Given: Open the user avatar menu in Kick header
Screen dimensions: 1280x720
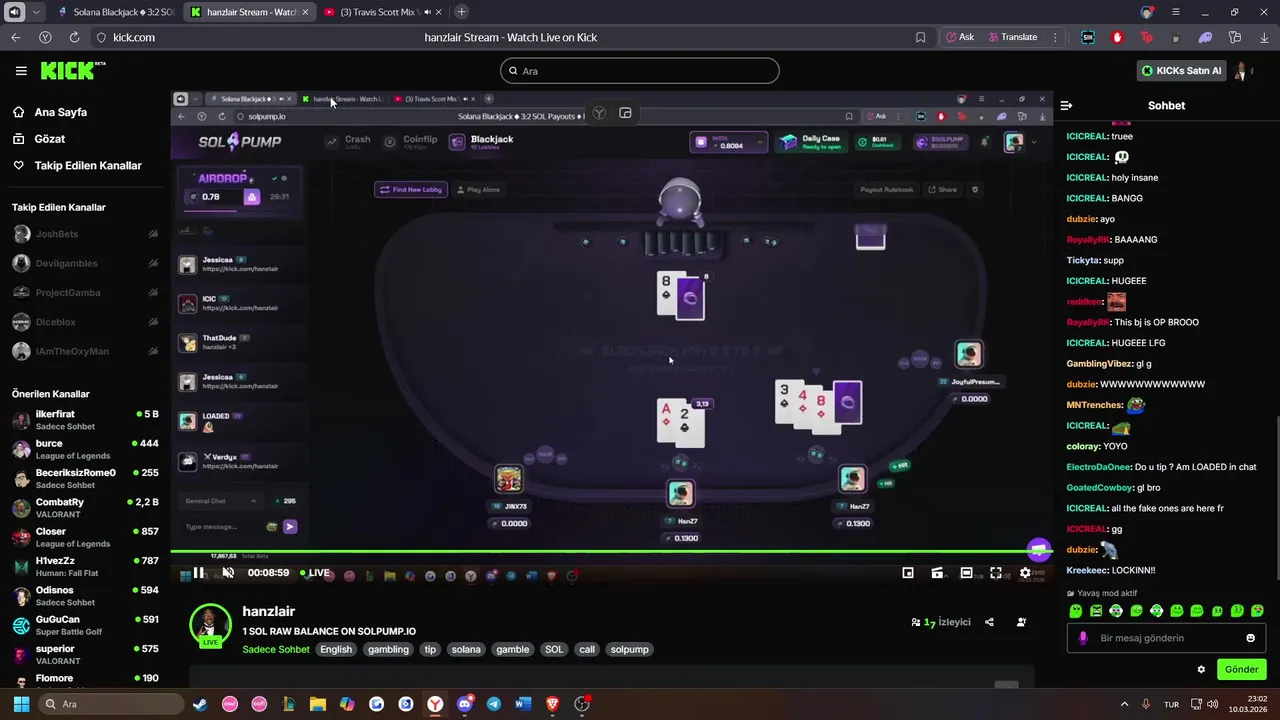Looking at the screenshot, I should tap(1243, 71).
